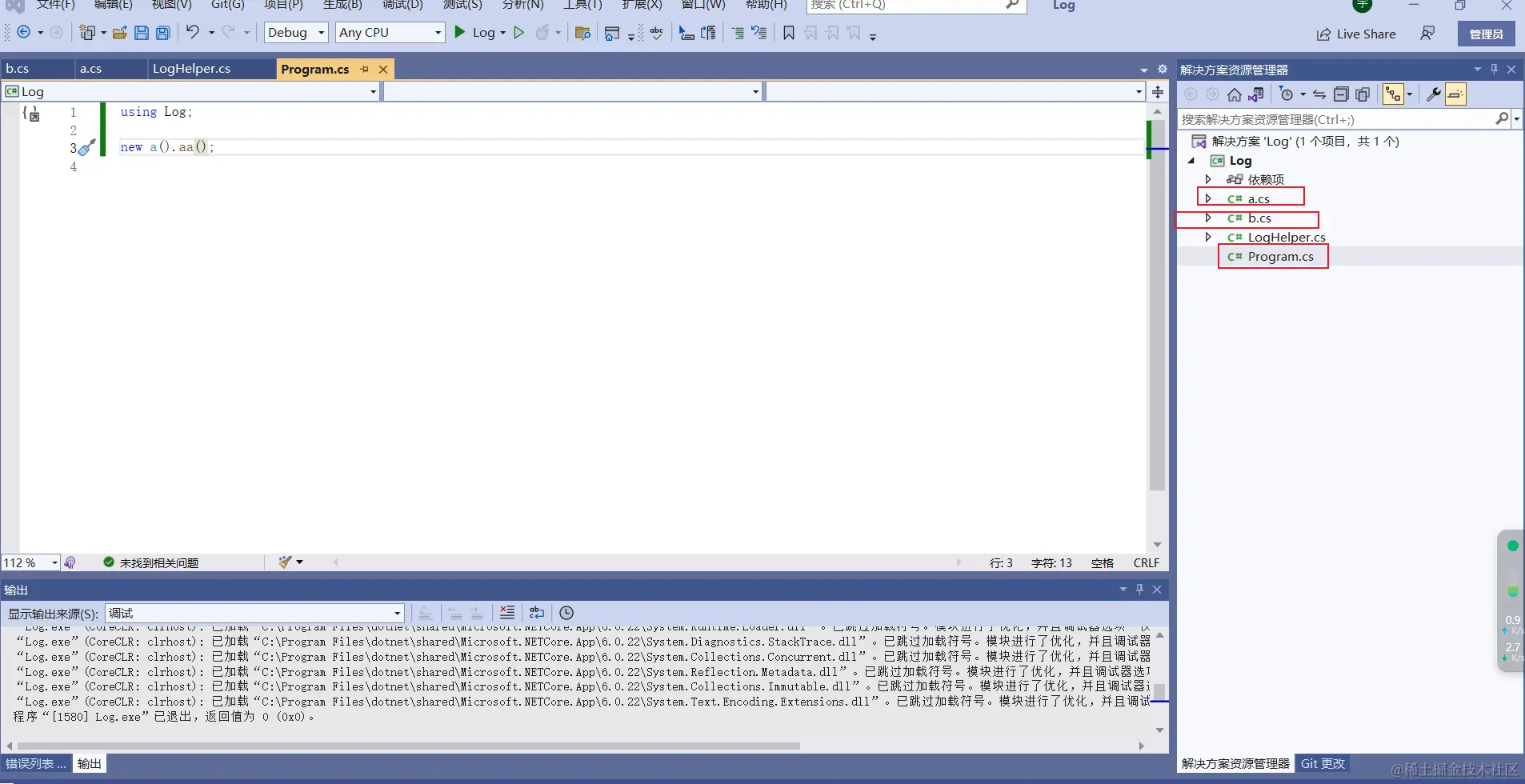Expand the LogHelper.cs node in Solution Explorer
The width and height of the screenshot is (1525, 784).
[1208, 237]
